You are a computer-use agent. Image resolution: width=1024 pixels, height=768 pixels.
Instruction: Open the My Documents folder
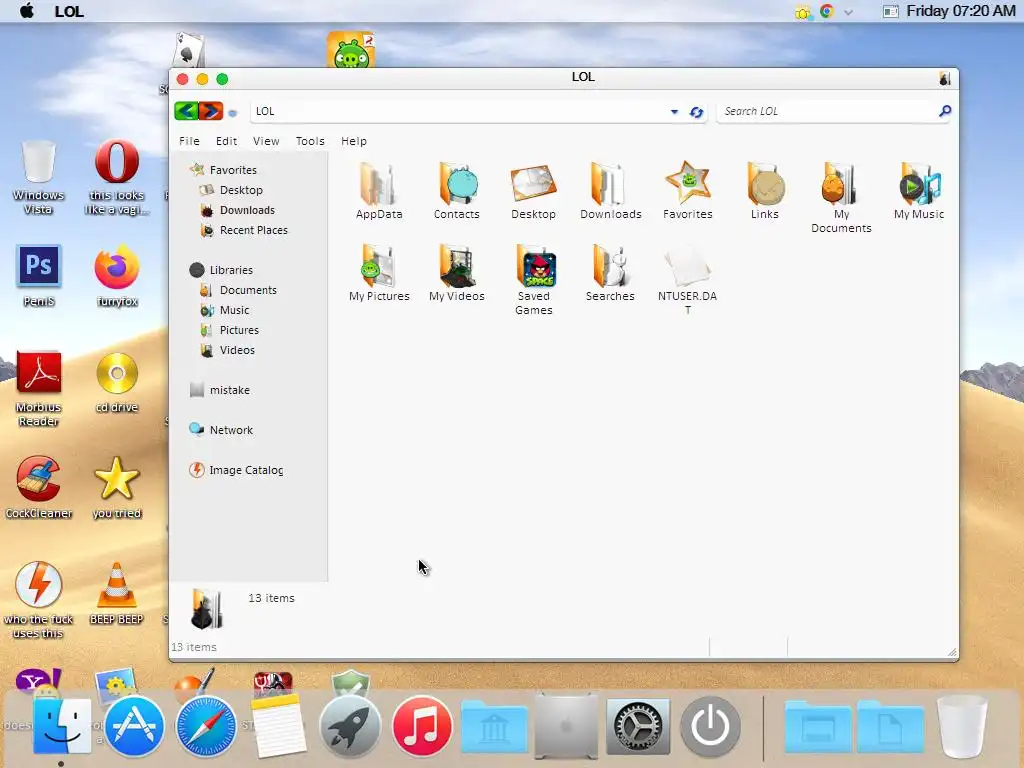841,198
